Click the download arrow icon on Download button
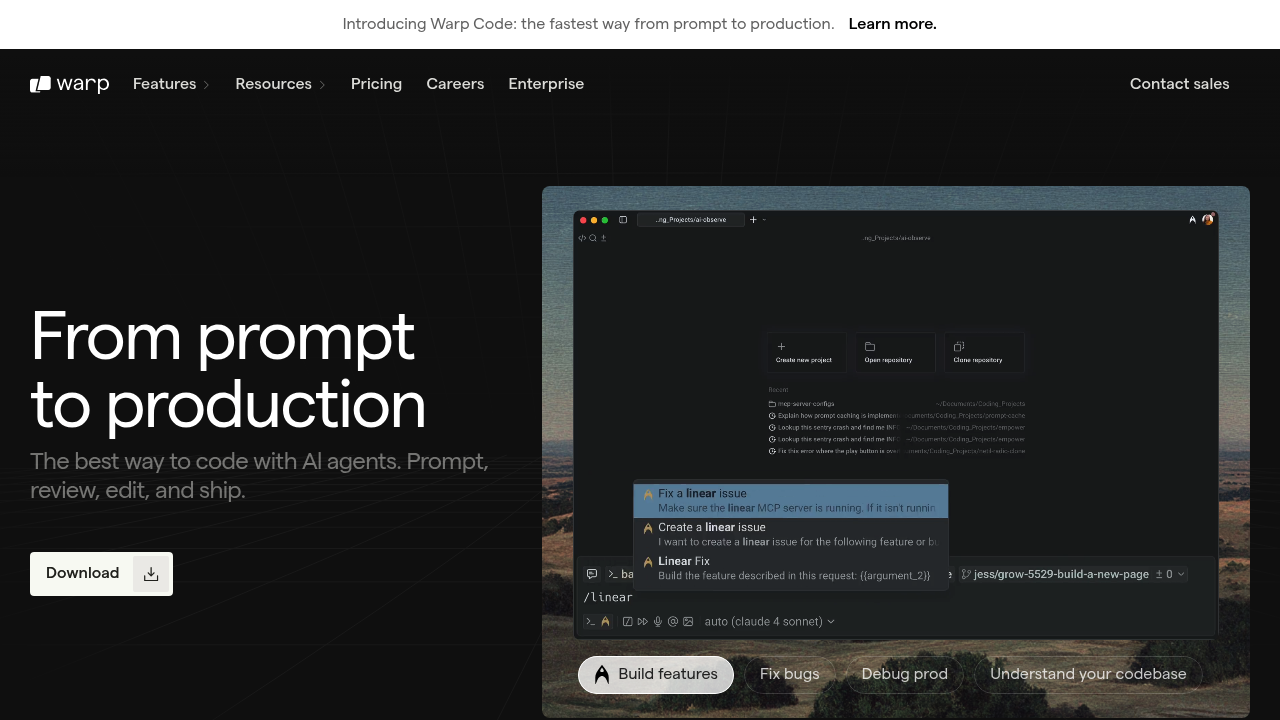Image resolution: width=1280 pixels, height=720 pixels. pyautogui.click(x=151, y=574)
